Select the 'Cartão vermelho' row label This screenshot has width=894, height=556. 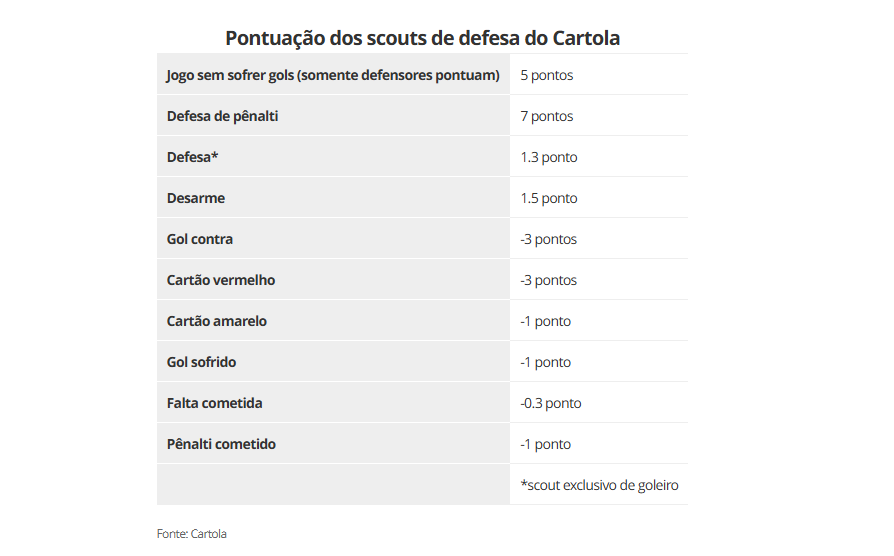click(x=221, y=281)
